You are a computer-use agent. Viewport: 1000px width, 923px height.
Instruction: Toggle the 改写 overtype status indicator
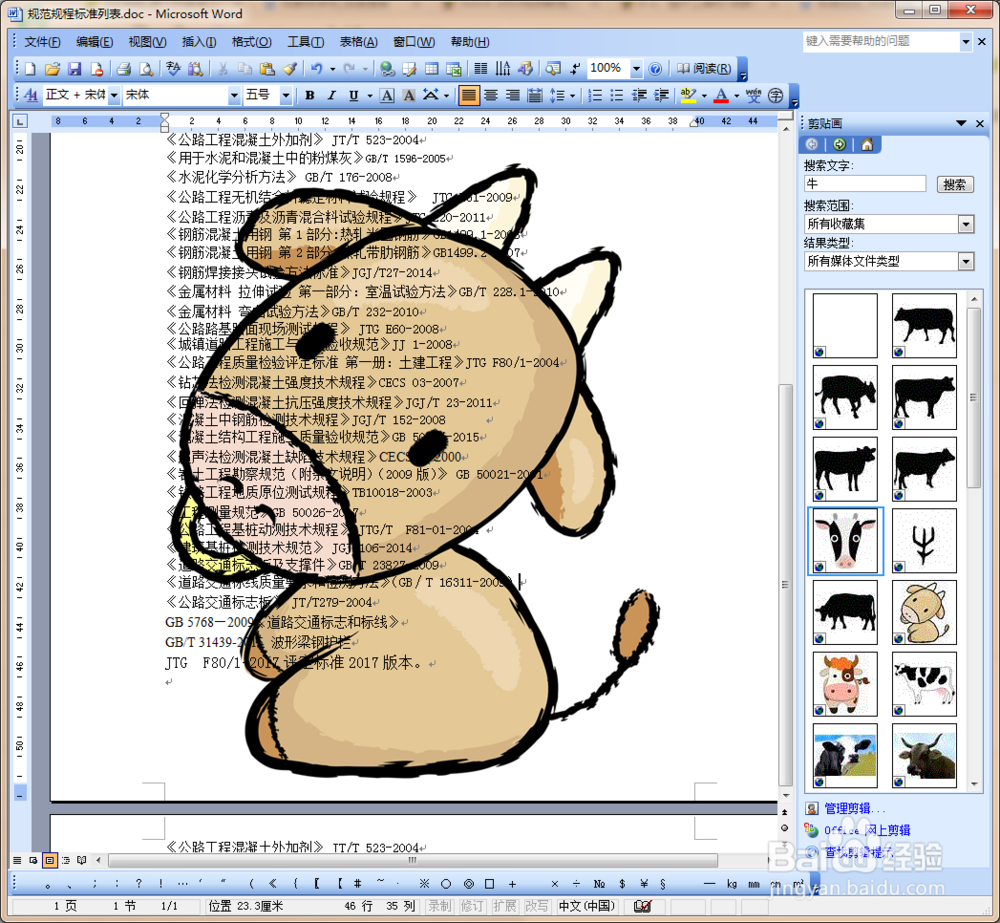tap(536, 906)
